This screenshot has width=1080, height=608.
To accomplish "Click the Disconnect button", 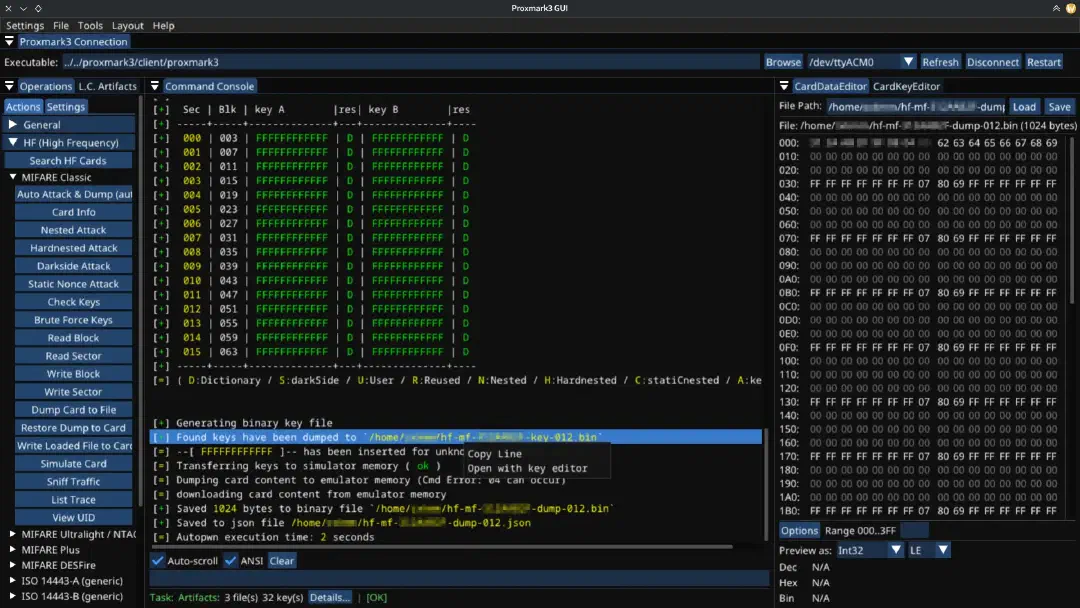I will click(993, 62).
